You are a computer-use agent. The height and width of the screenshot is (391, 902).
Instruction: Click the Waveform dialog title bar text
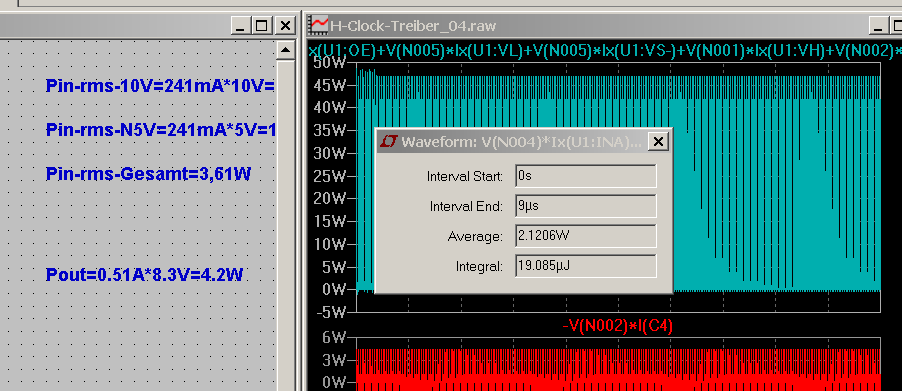(x=521, y=141)
